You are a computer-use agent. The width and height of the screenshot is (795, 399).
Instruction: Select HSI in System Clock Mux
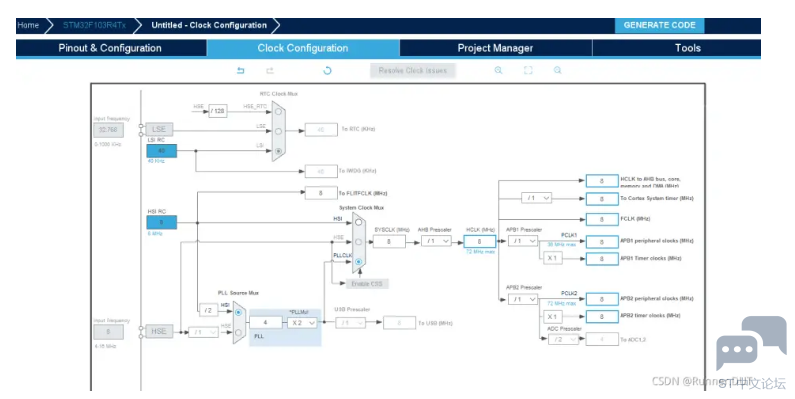358,222
